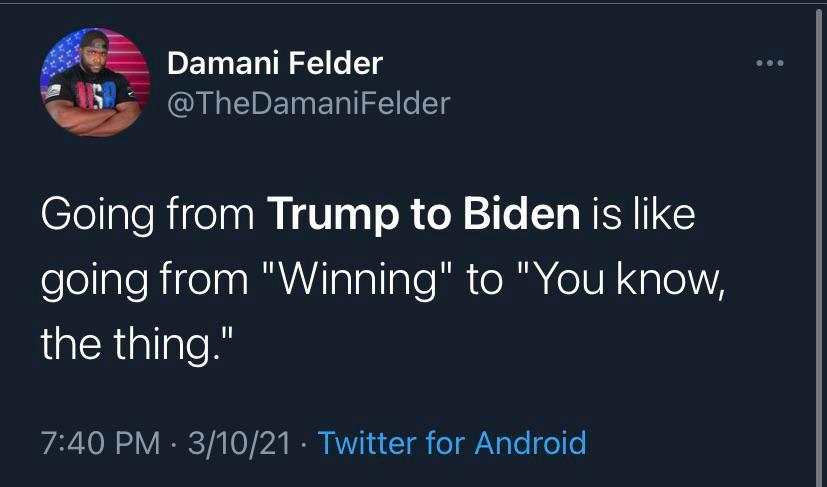The width and height of the screenshot is (827, 487).
Task: Click the word "Android" in the source label
Action: point(530,442)
